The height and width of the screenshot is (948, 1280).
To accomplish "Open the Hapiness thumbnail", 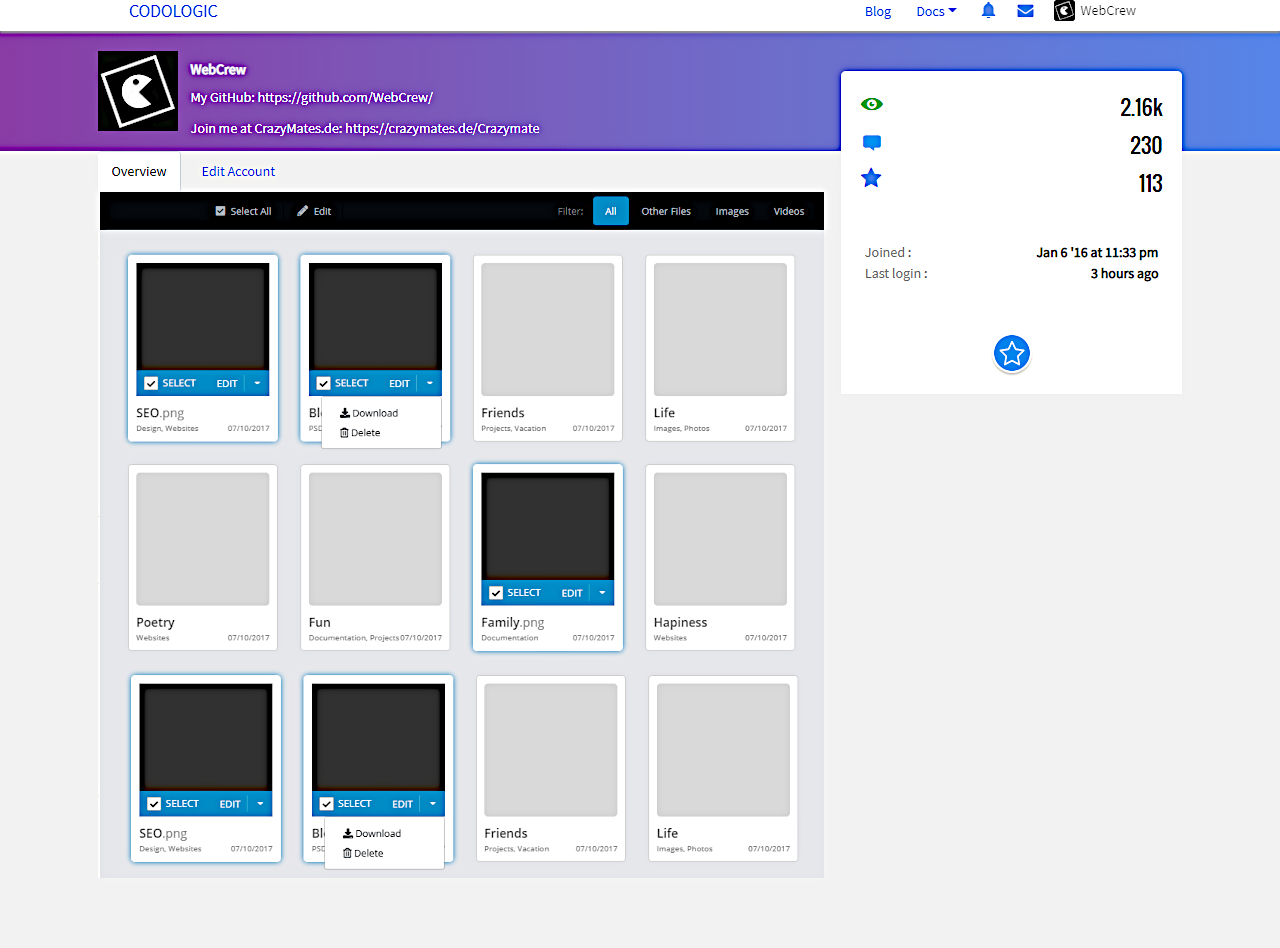I will 720,539.
